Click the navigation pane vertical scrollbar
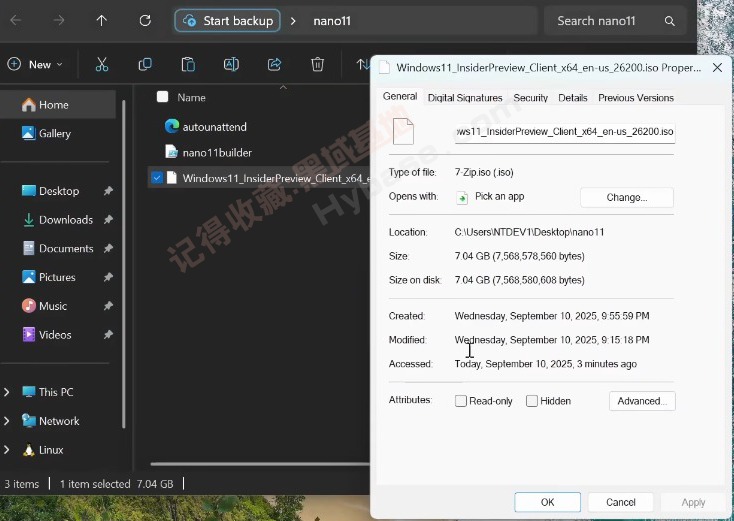This screenshot has width=734, height=521. (x=124, y=264)
